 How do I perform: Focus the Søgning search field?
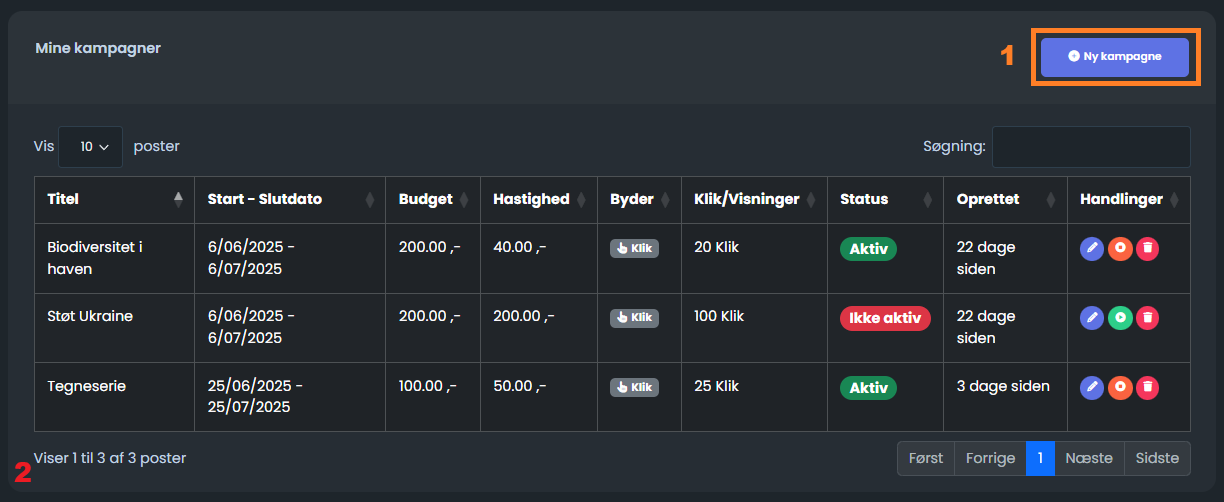coord(1091,147)
